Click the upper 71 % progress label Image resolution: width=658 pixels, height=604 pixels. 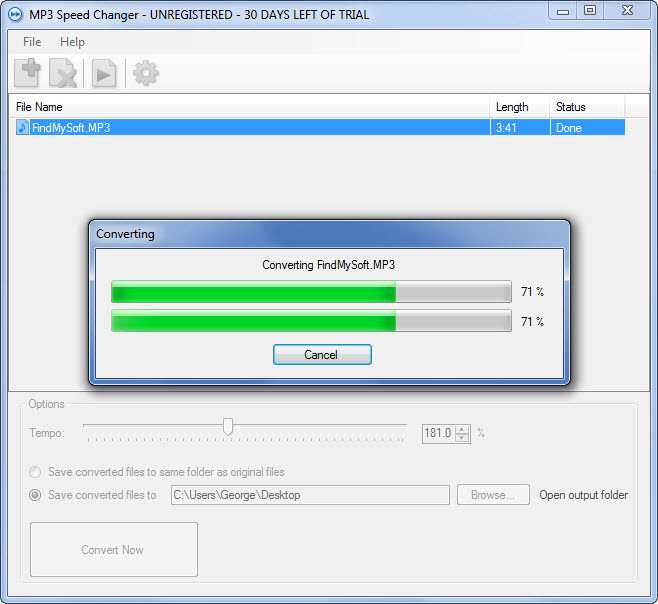[532, 291]
